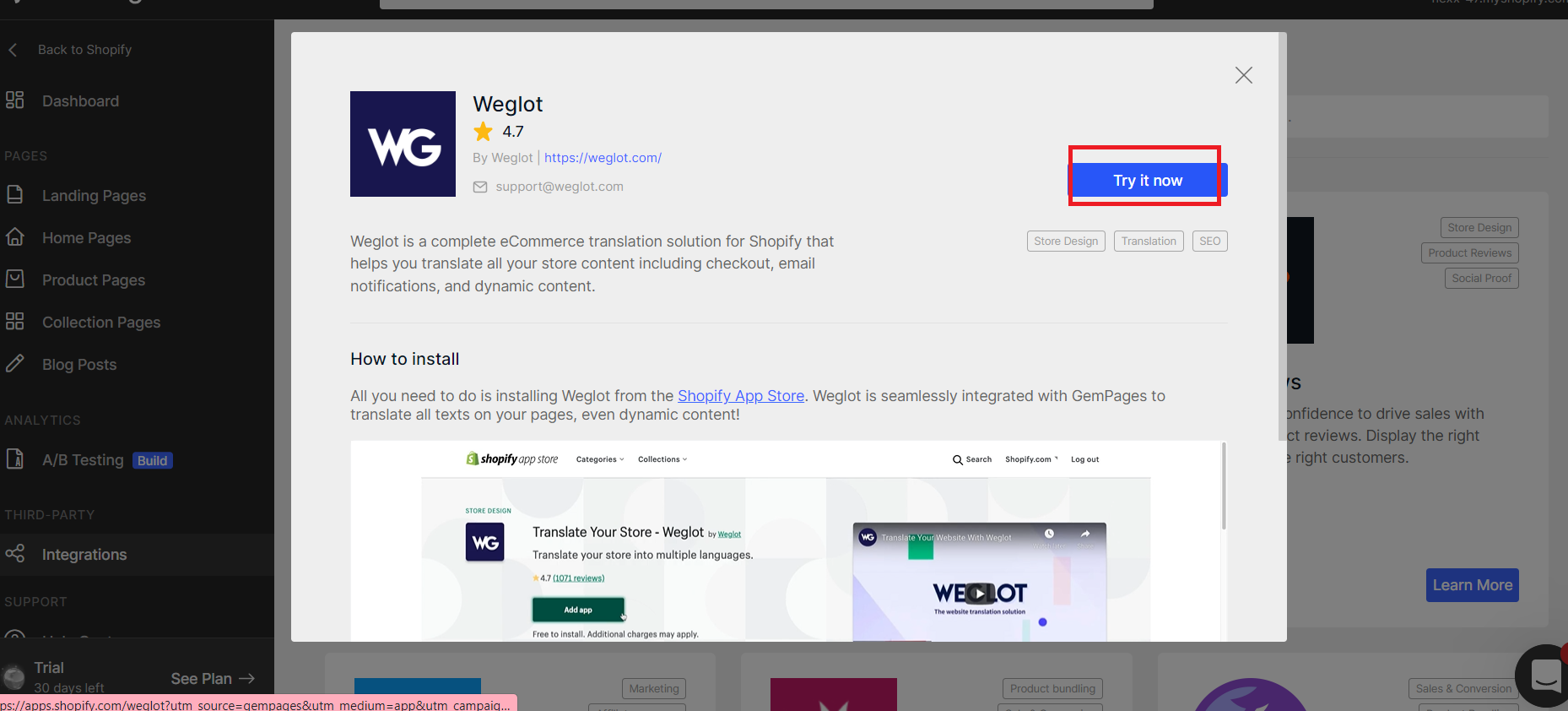
Task: Click the Back to Shopify arrow icon
Action: tap(13, 50)
